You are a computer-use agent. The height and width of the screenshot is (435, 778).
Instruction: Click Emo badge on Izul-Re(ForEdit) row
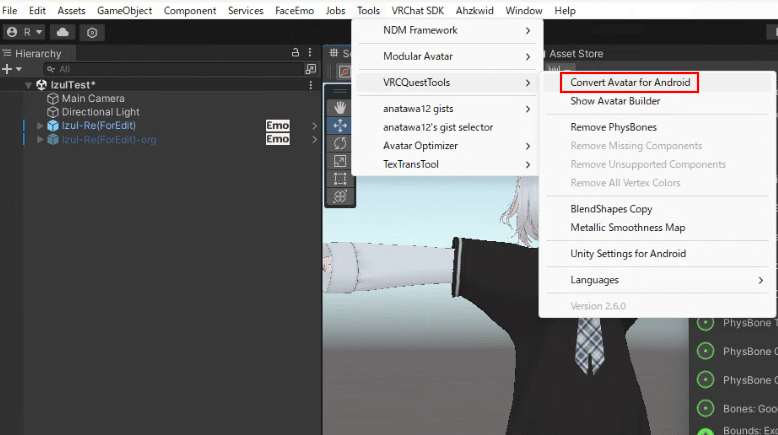[x=278, y=125]
